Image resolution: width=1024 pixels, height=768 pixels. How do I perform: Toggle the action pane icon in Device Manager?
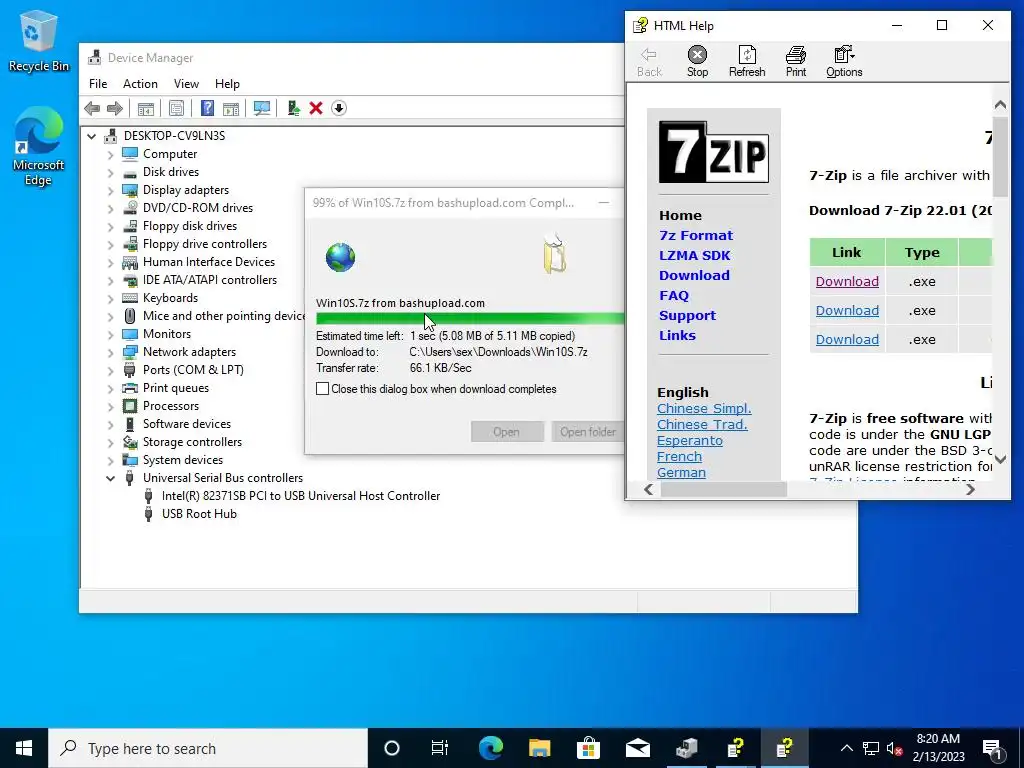click(231, 108)
